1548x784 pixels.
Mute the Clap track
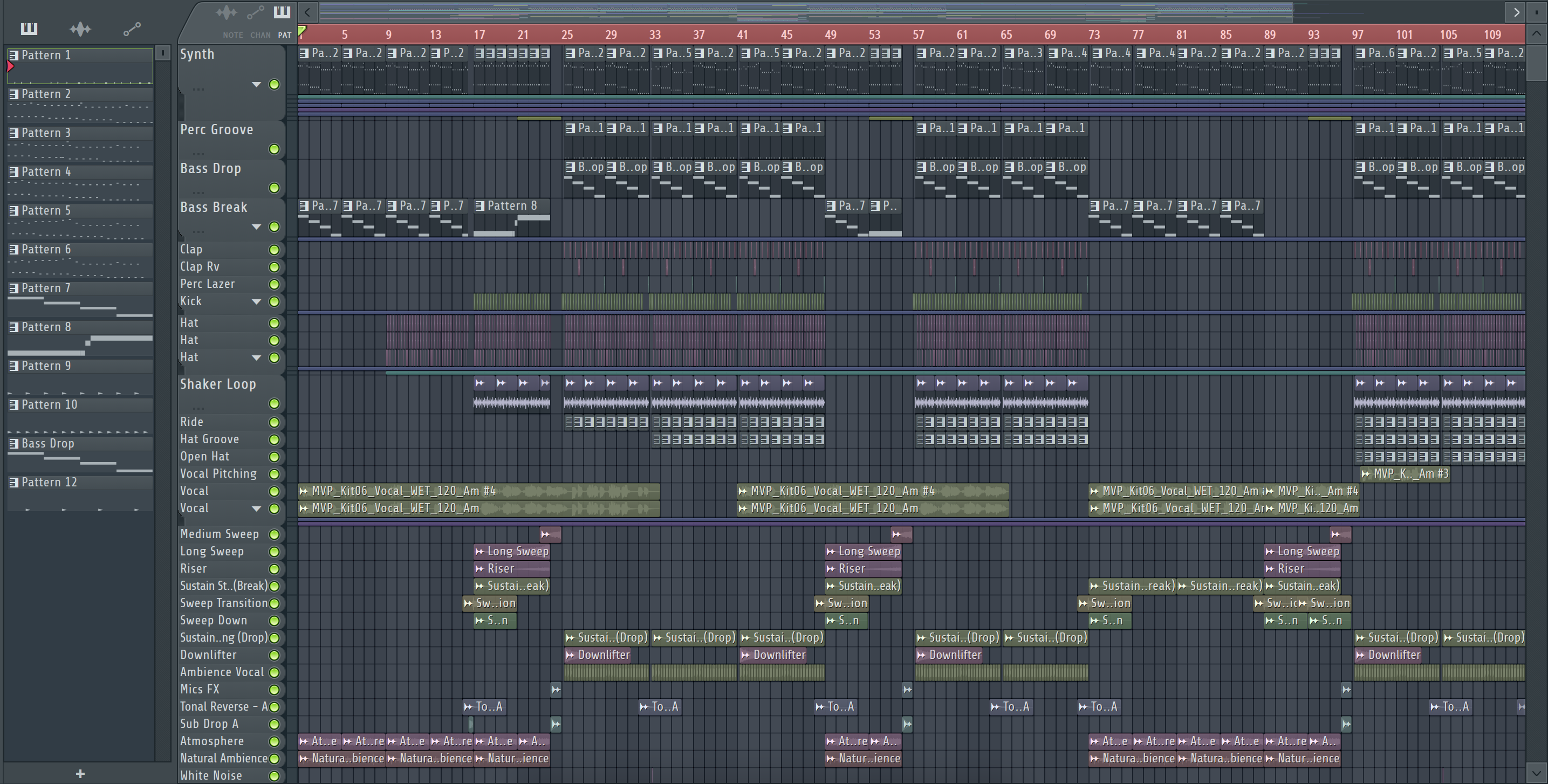(x=274, y=249)
